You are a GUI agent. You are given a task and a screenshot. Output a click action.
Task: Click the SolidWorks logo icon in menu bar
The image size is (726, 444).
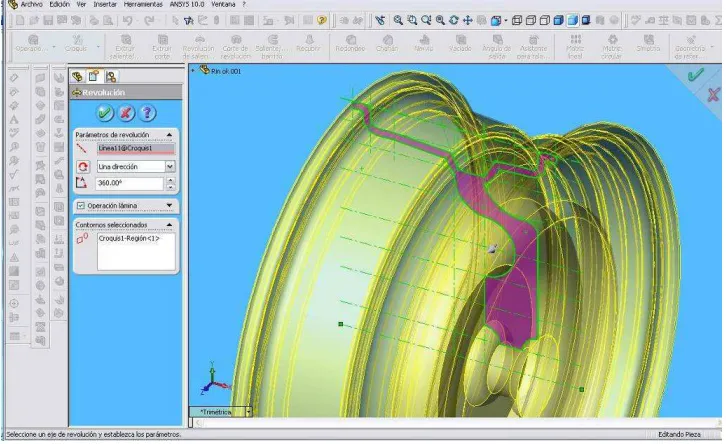click(x=13, y=5)
